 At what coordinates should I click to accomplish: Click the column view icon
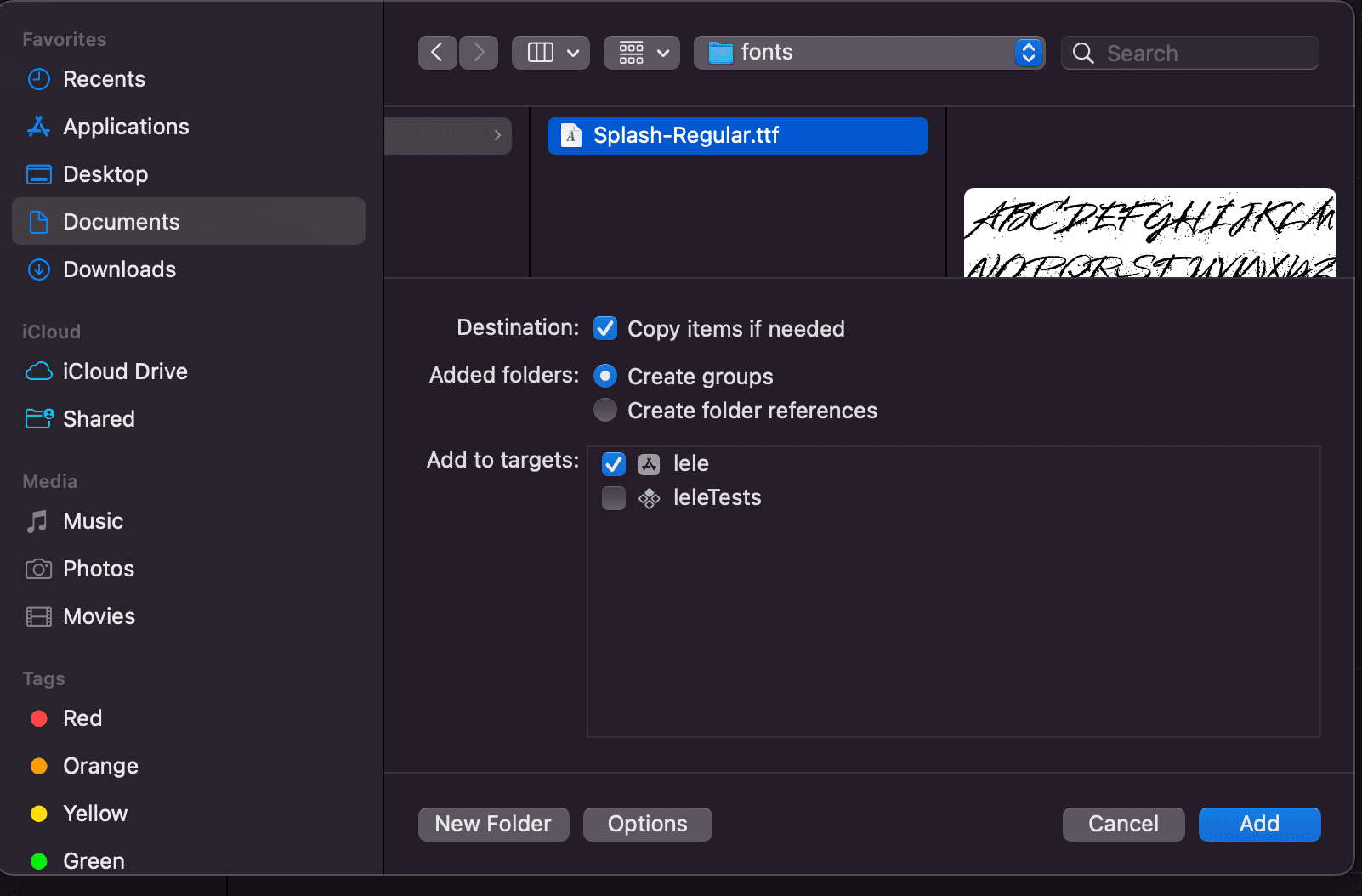pos(541,53)
